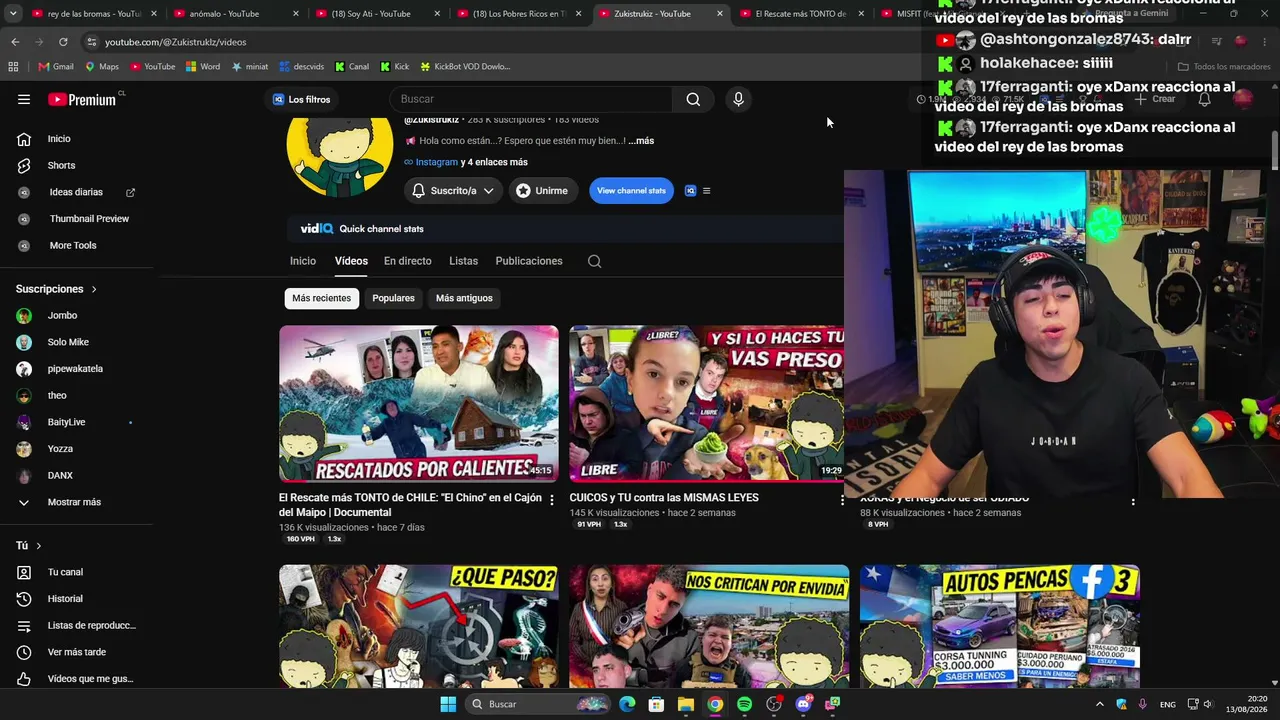This screenshot has height=720, width=1280.
Task: Open the vidIQ list menu icon
Action: [706, 191]
